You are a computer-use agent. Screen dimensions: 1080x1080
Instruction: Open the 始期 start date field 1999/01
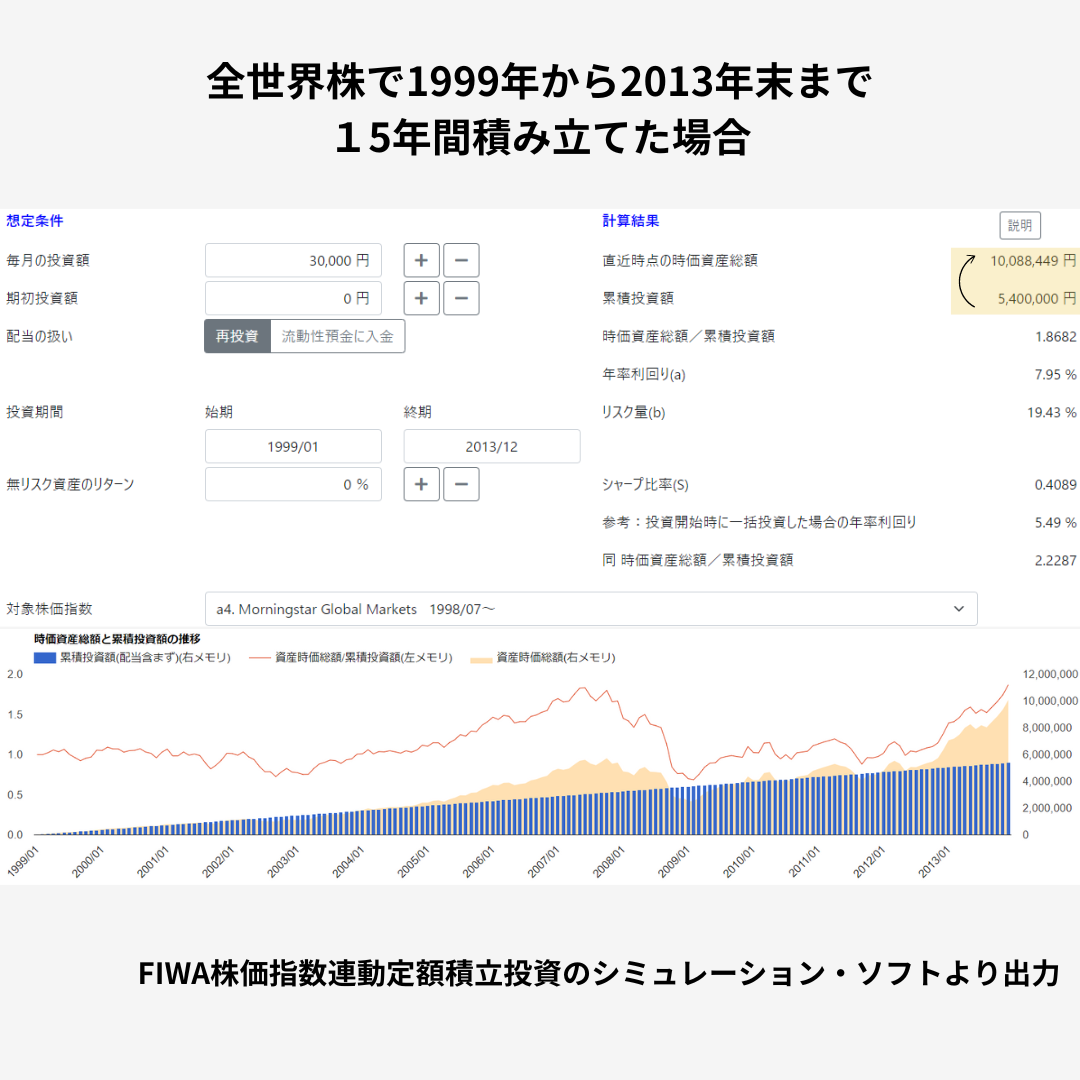[293, 447]
